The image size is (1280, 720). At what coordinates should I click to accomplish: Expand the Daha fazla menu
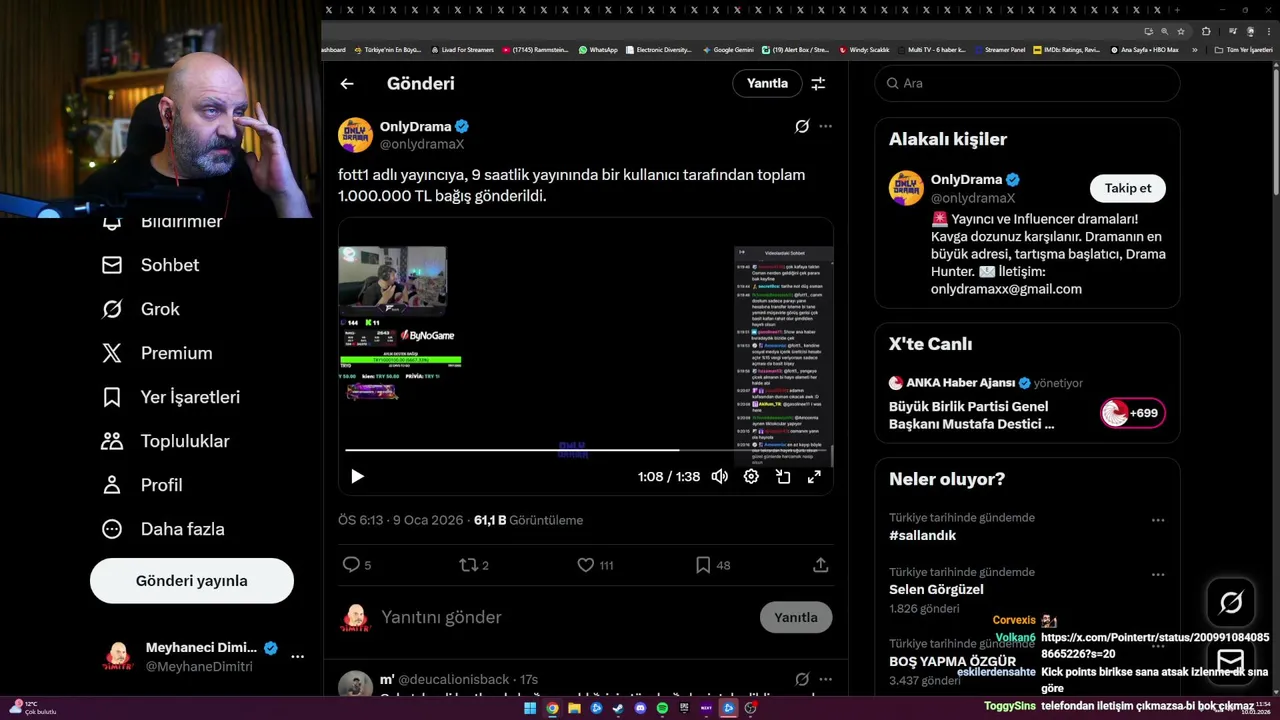point(163,529)
